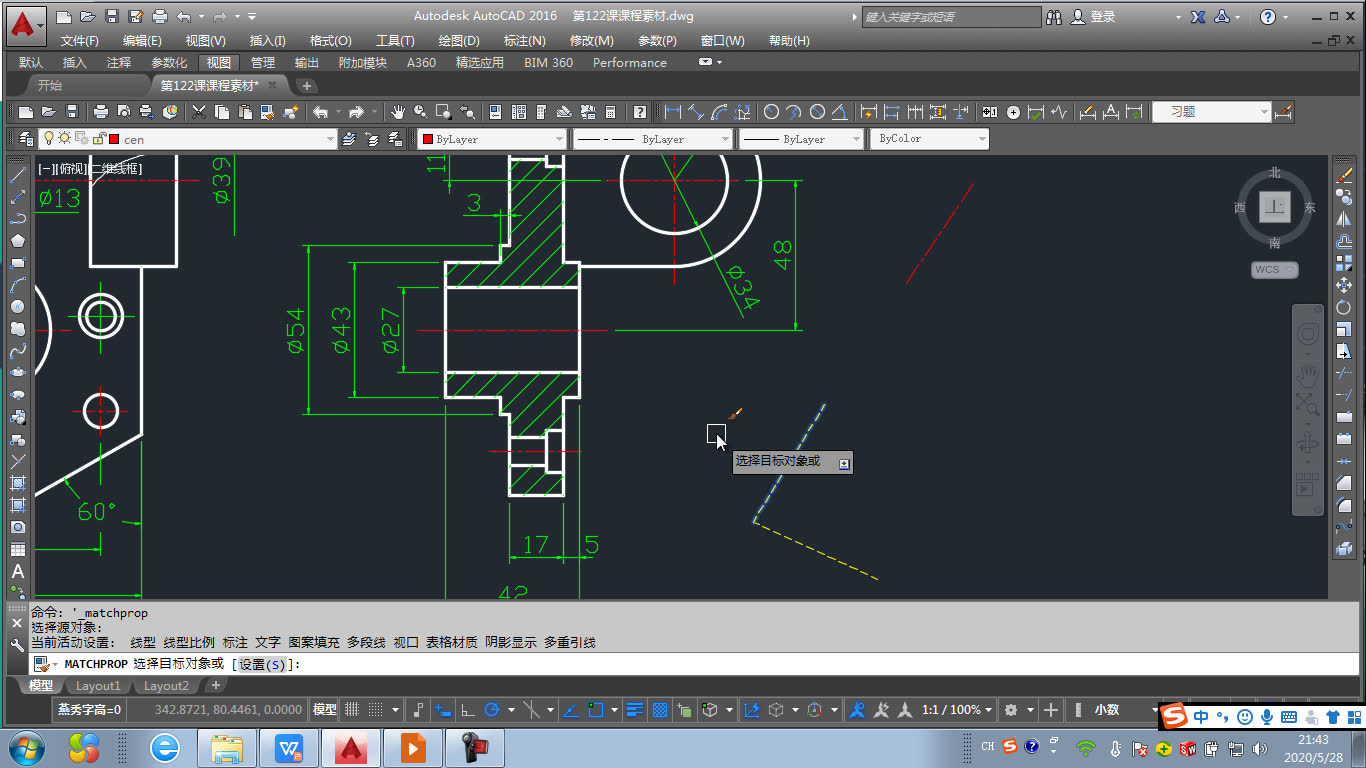Viewport: 1366px width, 768px height.
Task: Click the Tolerance icon in the dimension toolbar
Action: pos(989,112)
